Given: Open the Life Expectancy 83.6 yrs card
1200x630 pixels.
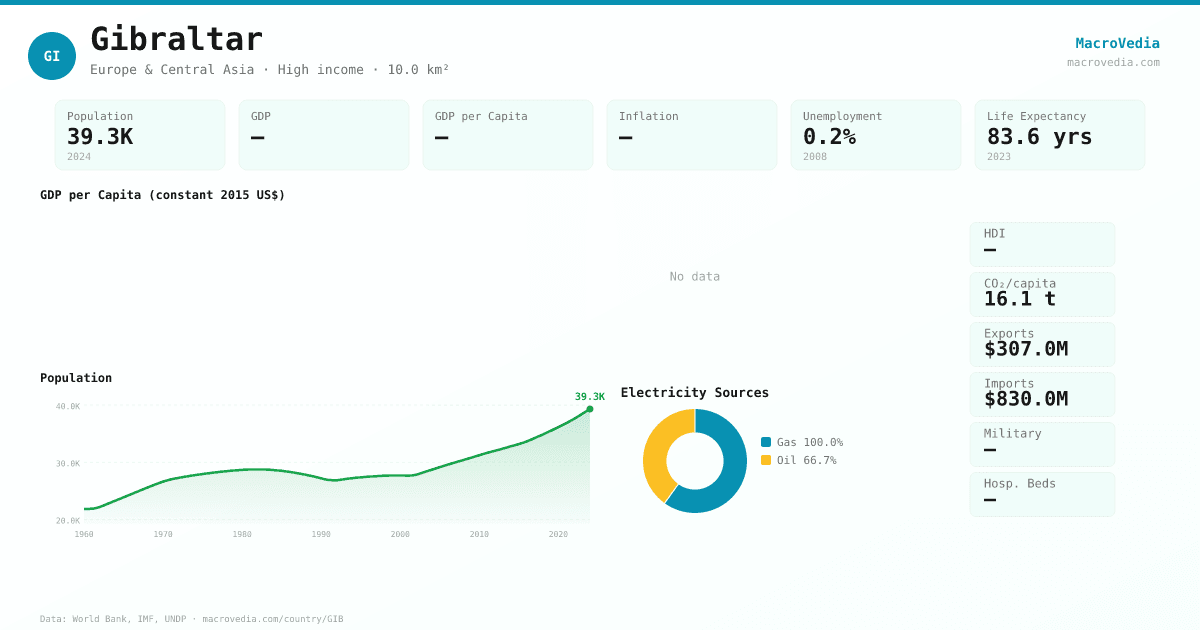Looking at the screenshot, I should (x=1059, y=135).
